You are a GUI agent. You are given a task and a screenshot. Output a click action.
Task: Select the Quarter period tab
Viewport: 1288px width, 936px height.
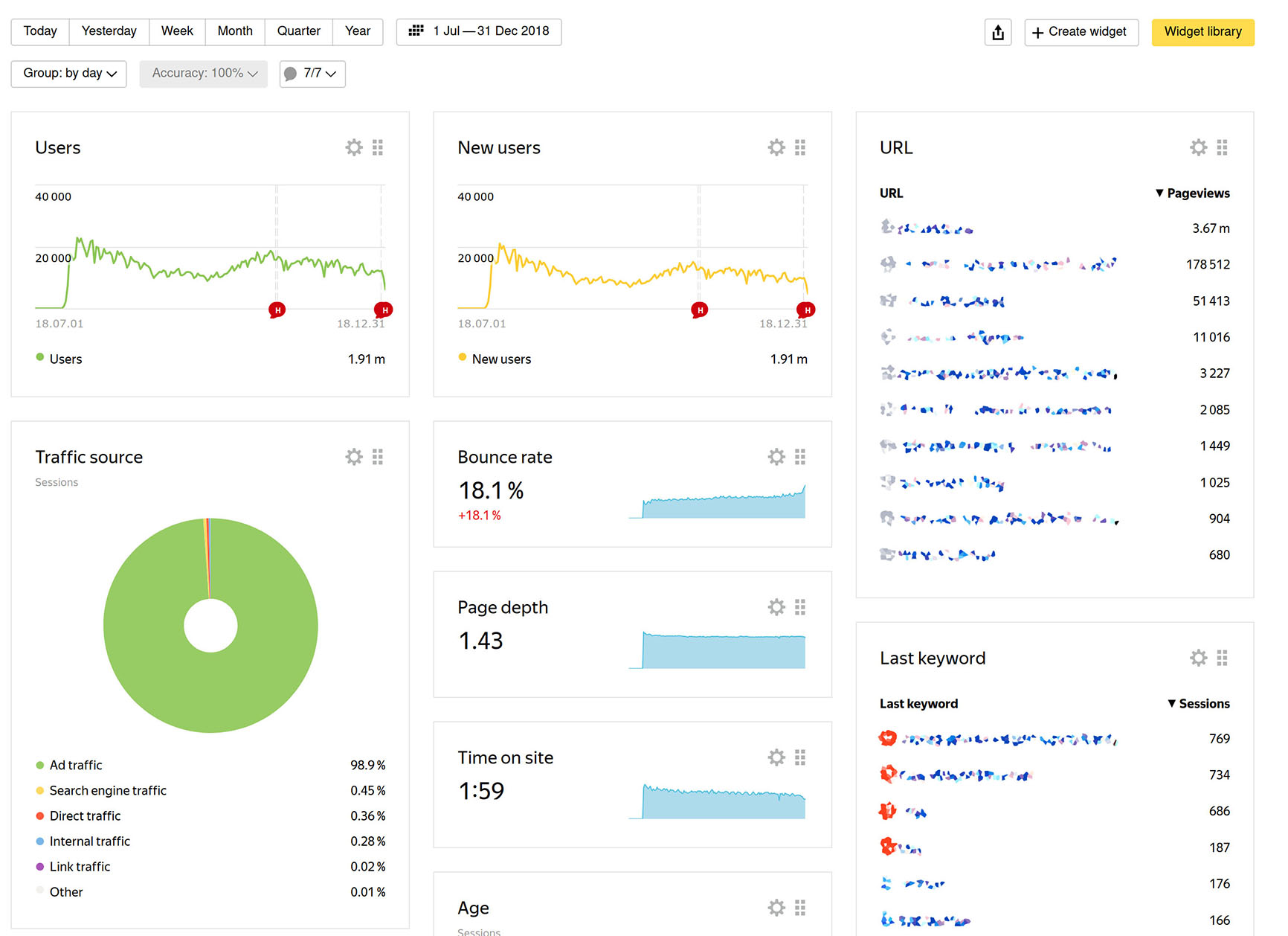pos(298,31)
